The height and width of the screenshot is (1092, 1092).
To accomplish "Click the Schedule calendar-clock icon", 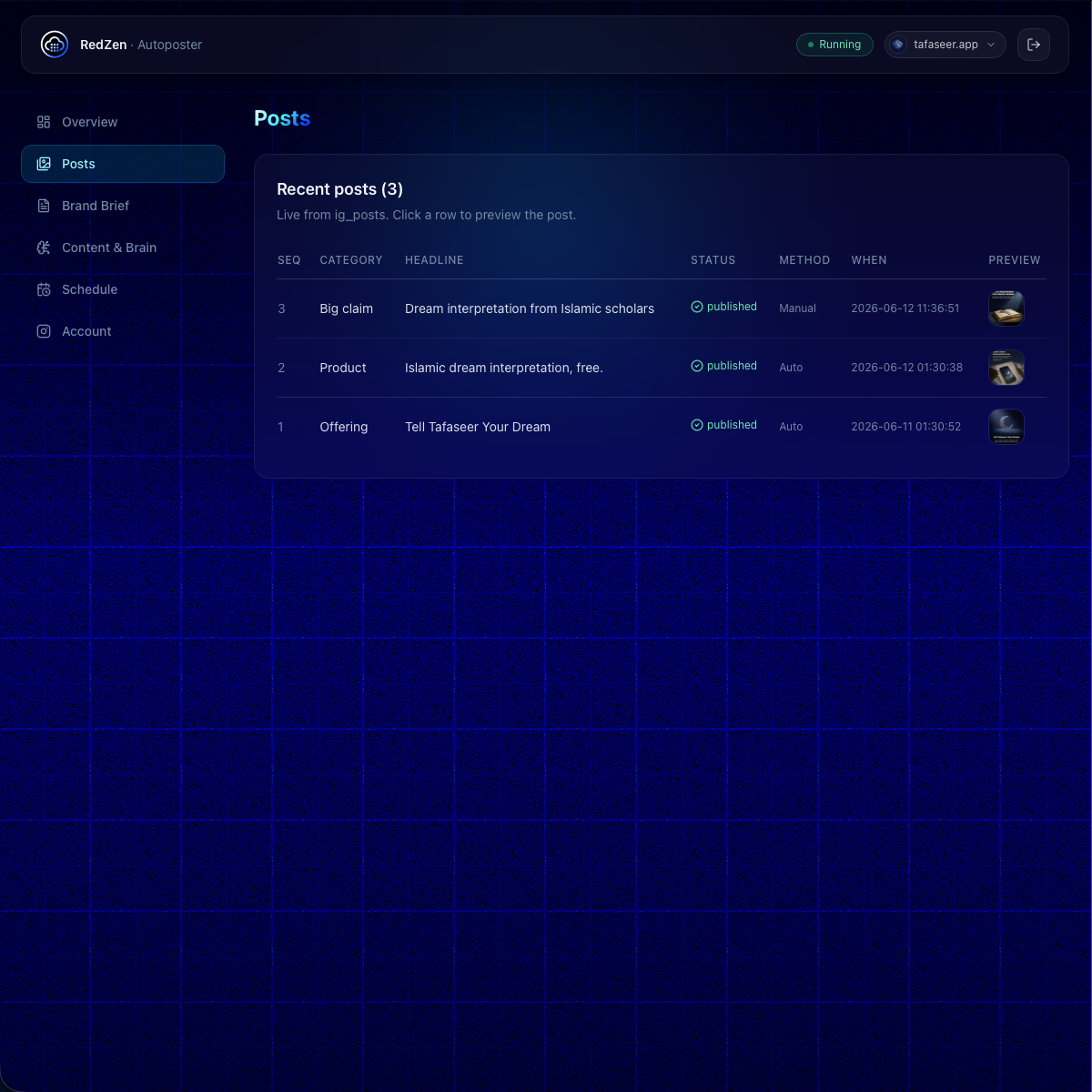I will 44,289.
